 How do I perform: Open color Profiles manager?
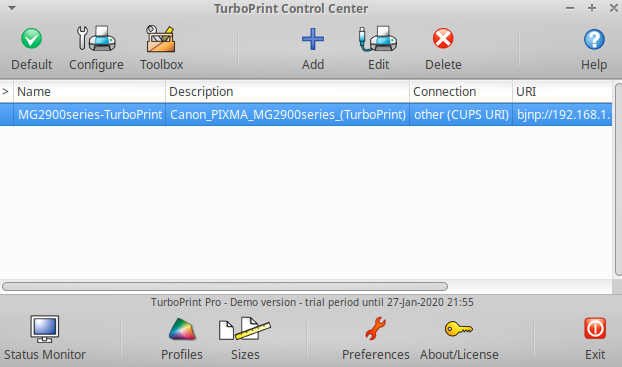pos(182,338)
